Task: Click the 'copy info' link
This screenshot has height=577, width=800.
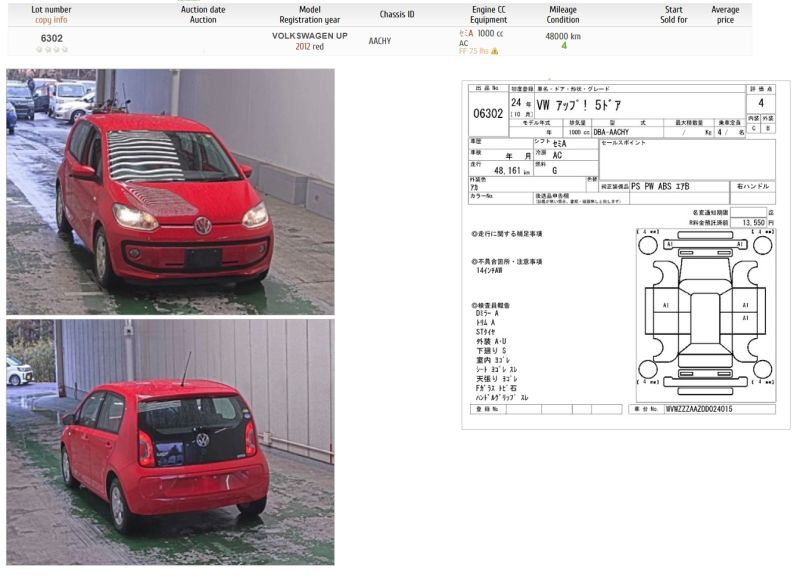Action: pos(51,20)
